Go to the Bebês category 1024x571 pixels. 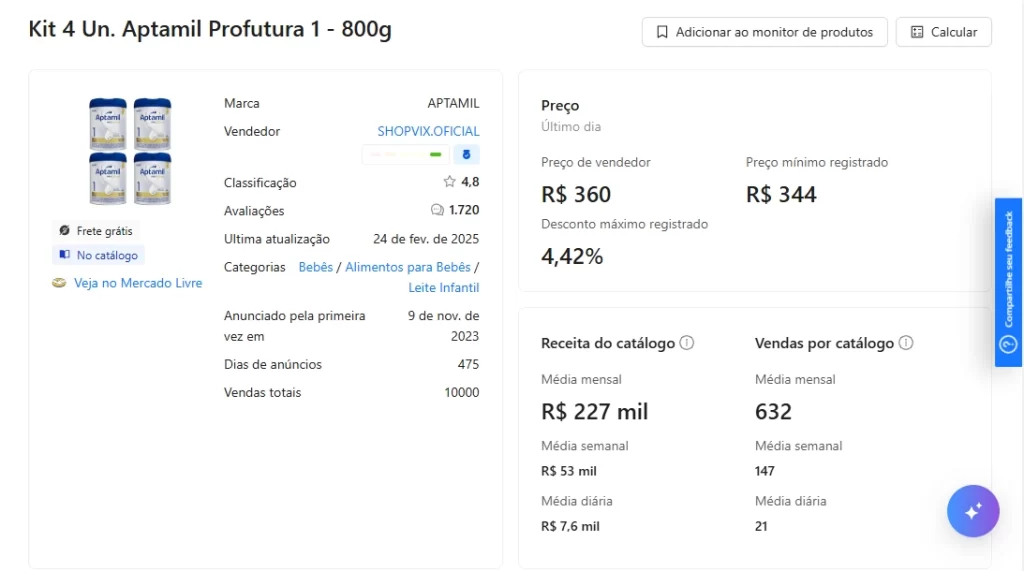pyautogui.click(x=315, y=267)
